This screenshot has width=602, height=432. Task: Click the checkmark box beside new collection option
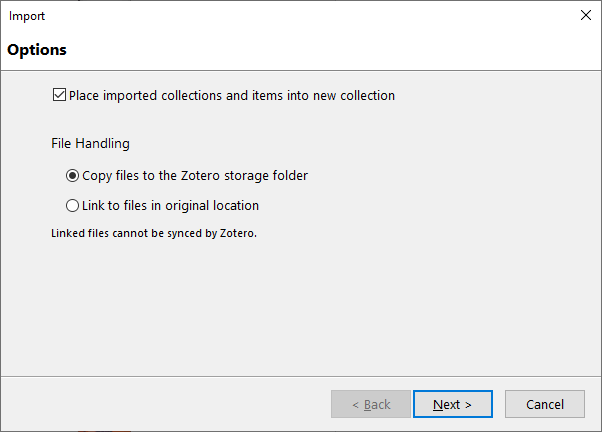click(59, 96)
